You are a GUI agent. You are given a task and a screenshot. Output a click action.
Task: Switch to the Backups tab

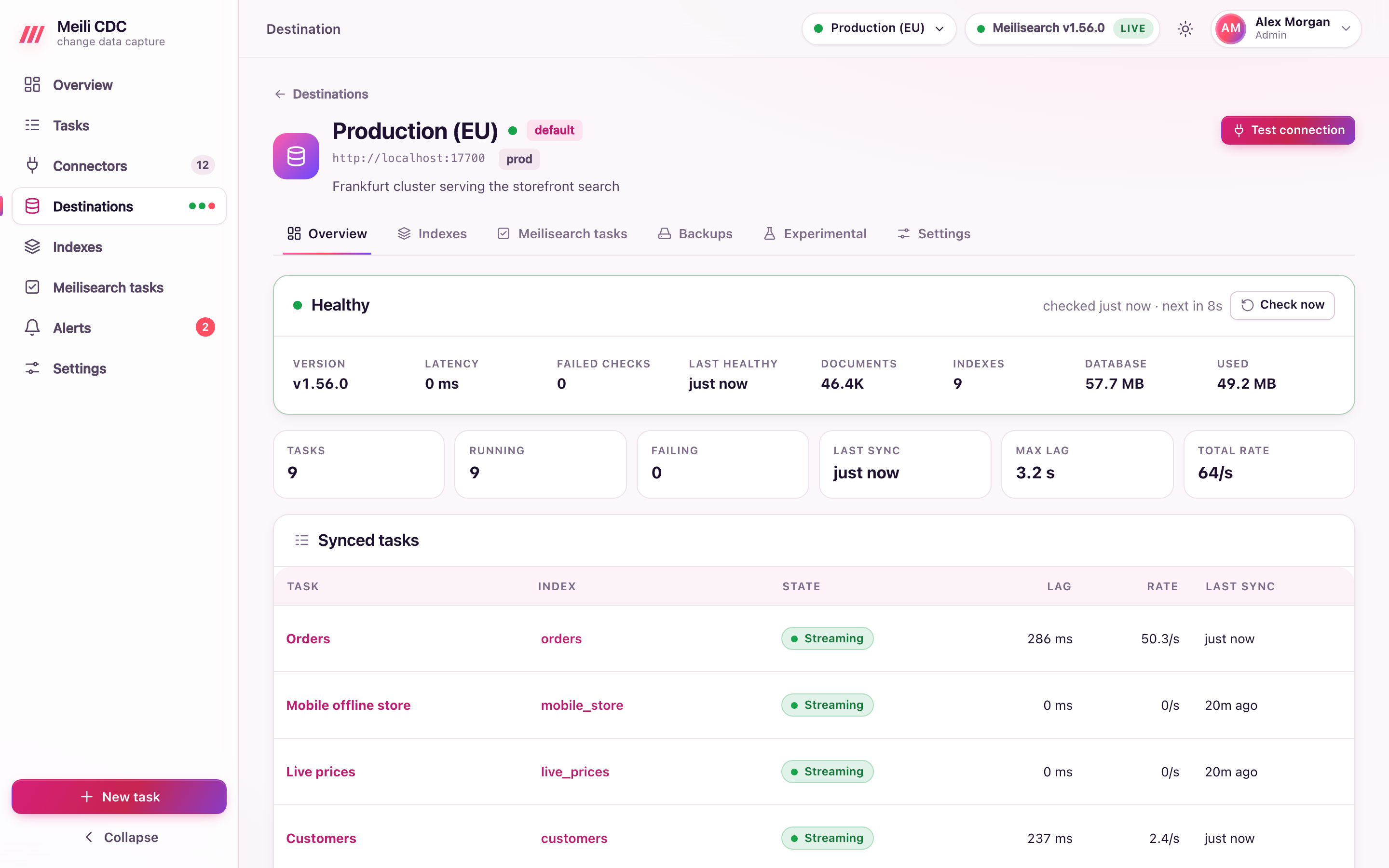[695, 234]
